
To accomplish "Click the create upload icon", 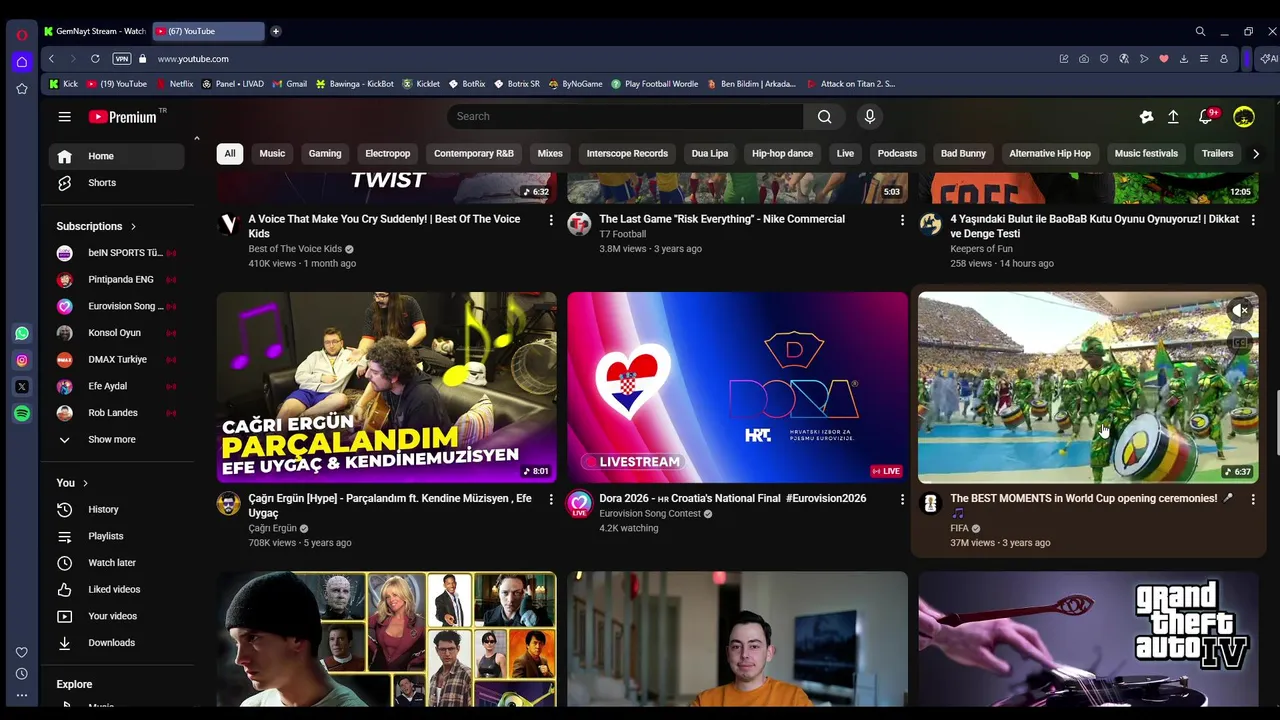I will pyautogui.click(x=1173, y=117).
